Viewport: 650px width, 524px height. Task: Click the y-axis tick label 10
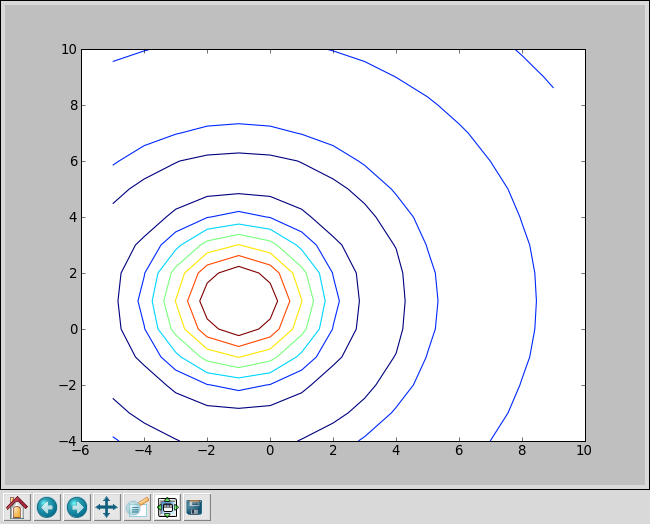[69, 49]
